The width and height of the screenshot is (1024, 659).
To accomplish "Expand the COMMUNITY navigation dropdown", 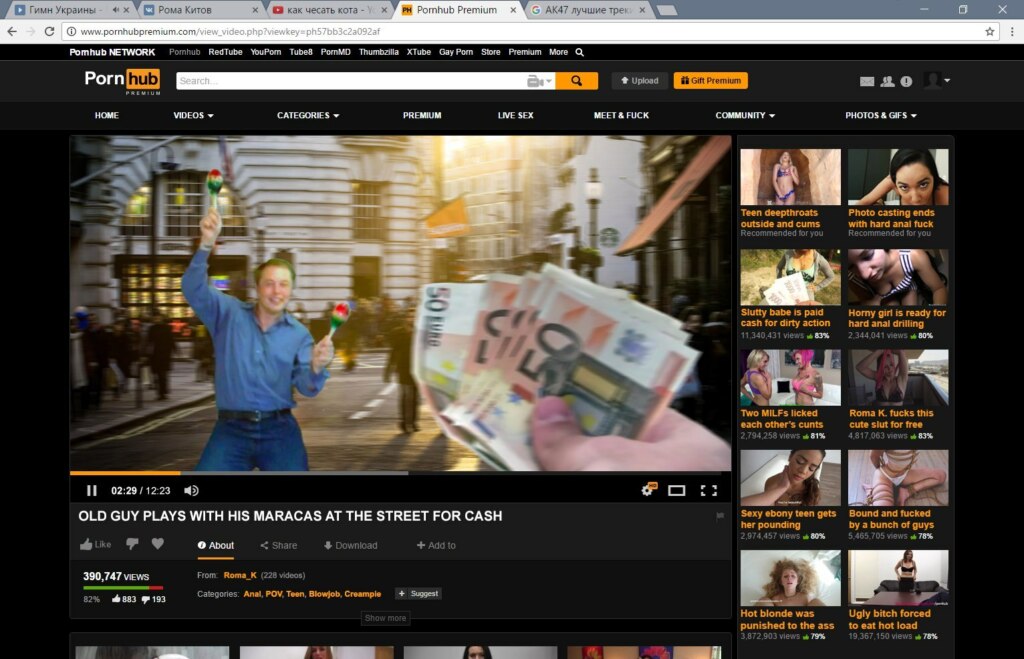I will (x=745, y=116).
